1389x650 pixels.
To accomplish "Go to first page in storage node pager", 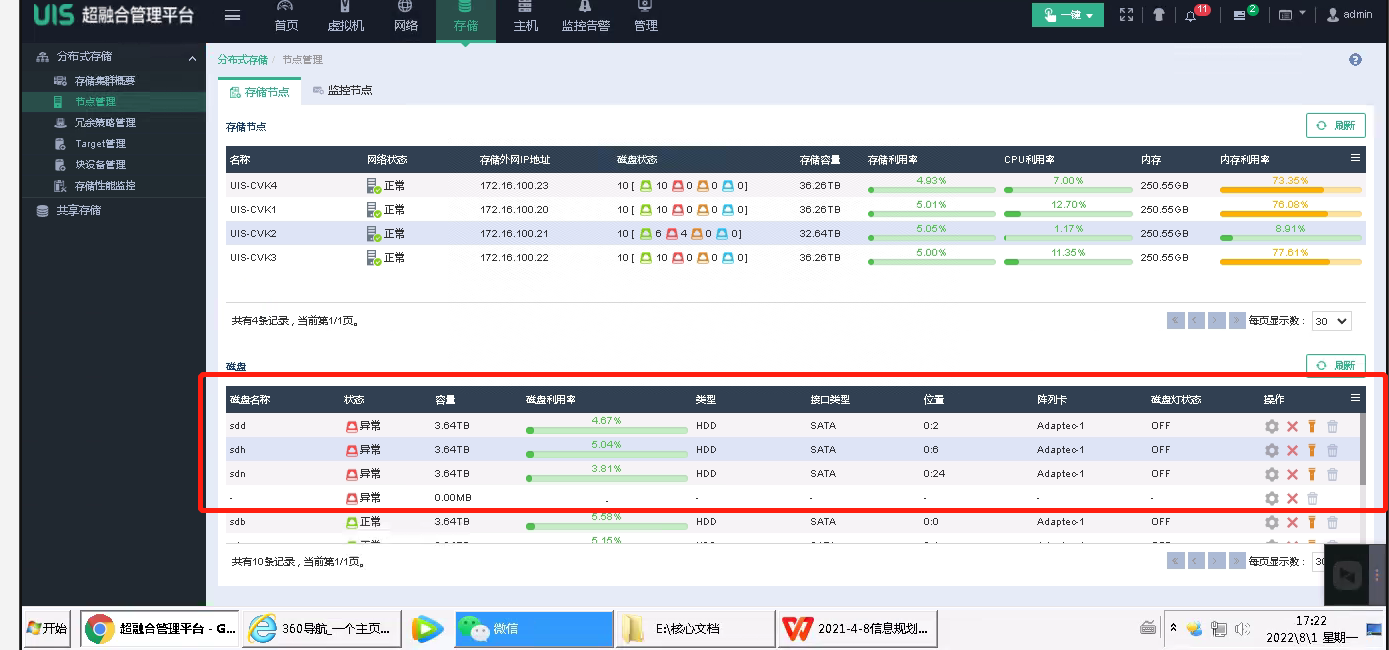I will 1176,321.
